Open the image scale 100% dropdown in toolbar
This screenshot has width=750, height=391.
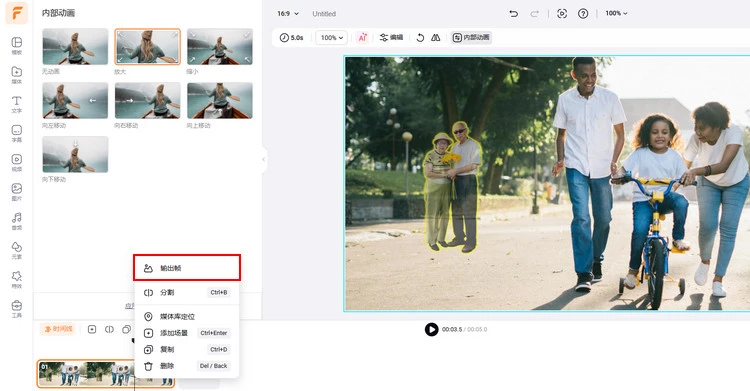pyautogui.click(x=331, y=37)
